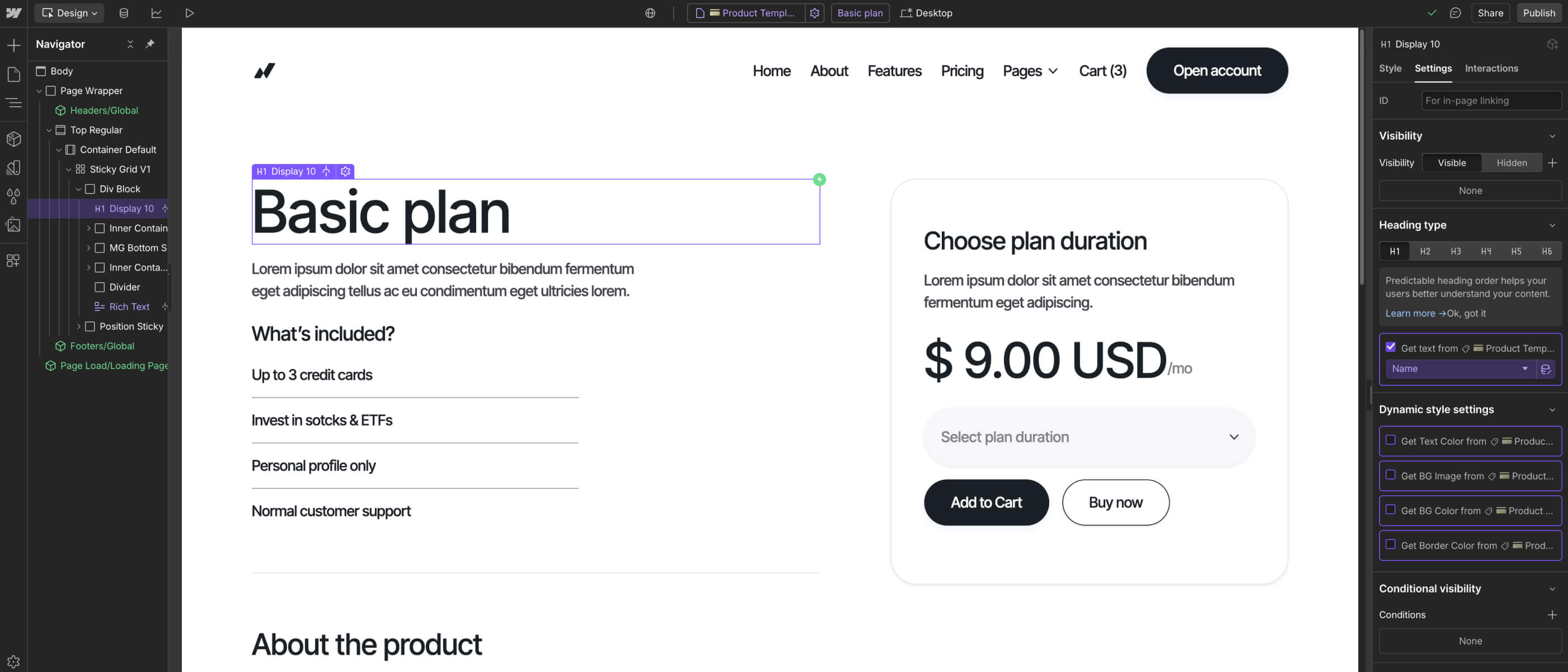Uncheck the Get text from checkbox

1390,347
